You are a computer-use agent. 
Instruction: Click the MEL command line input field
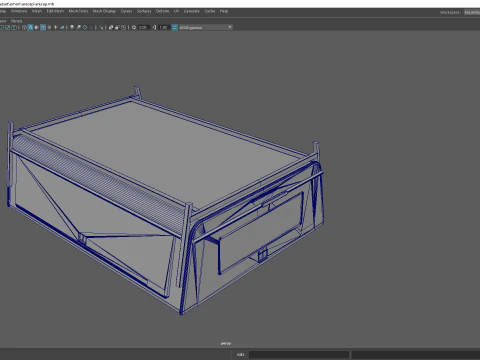coord(299,354)
